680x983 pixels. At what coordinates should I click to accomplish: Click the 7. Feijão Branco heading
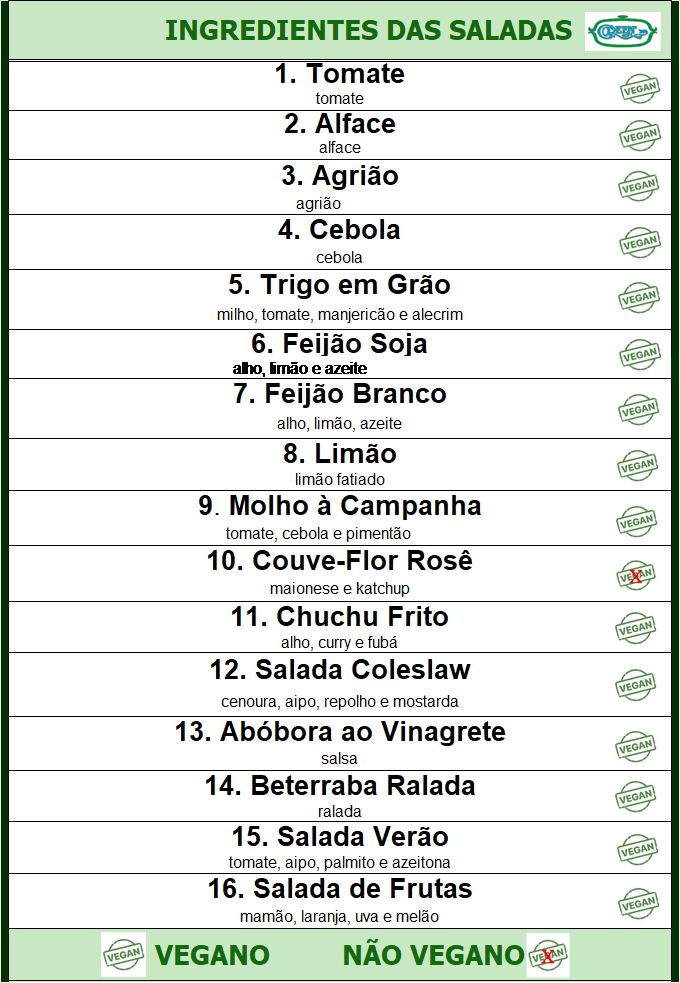point(340,394)
